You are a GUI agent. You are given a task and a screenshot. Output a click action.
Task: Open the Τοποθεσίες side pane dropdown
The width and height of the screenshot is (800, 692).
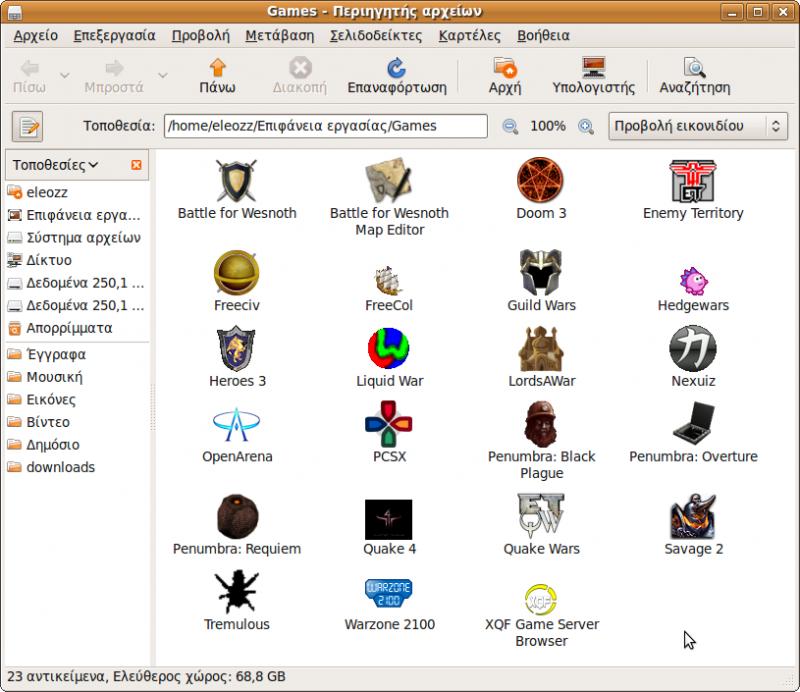(x=55, y=165)
